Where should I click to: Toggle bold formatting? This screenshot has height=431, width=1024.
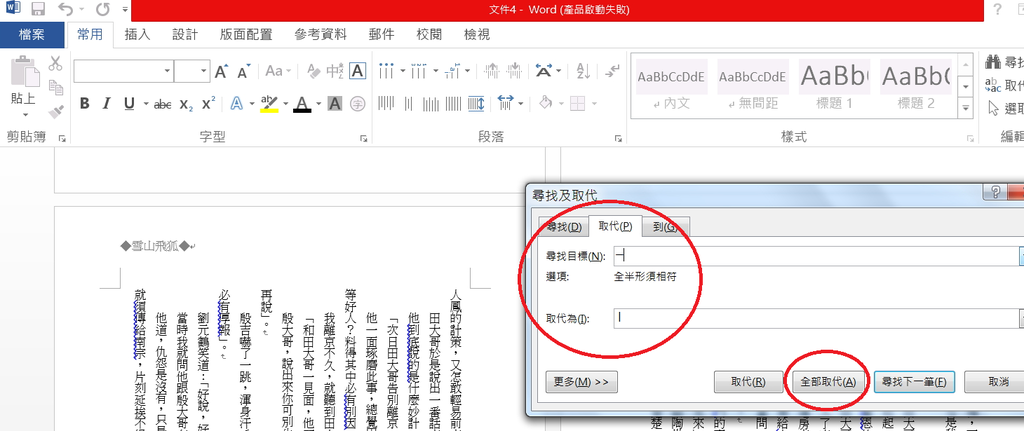[84, 104]
